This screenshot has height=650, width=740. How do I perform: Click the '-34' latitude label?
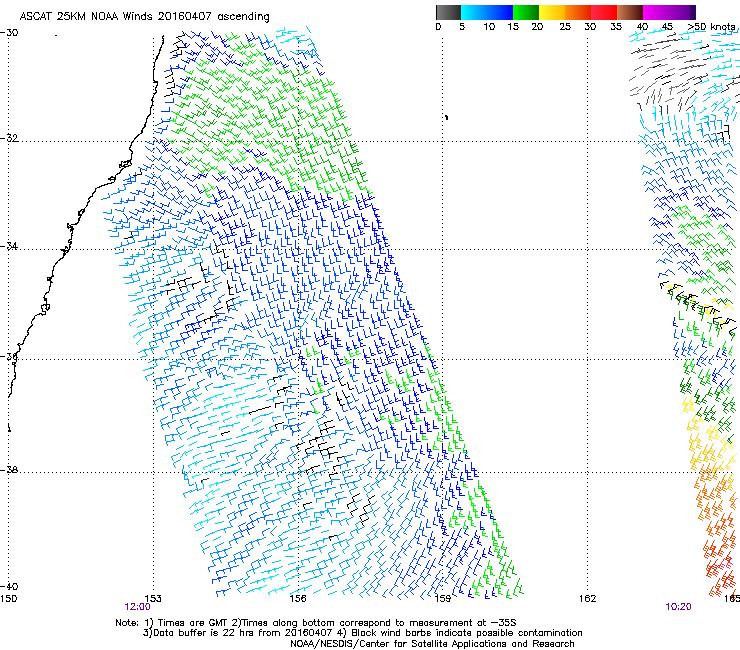pos(9,246)
